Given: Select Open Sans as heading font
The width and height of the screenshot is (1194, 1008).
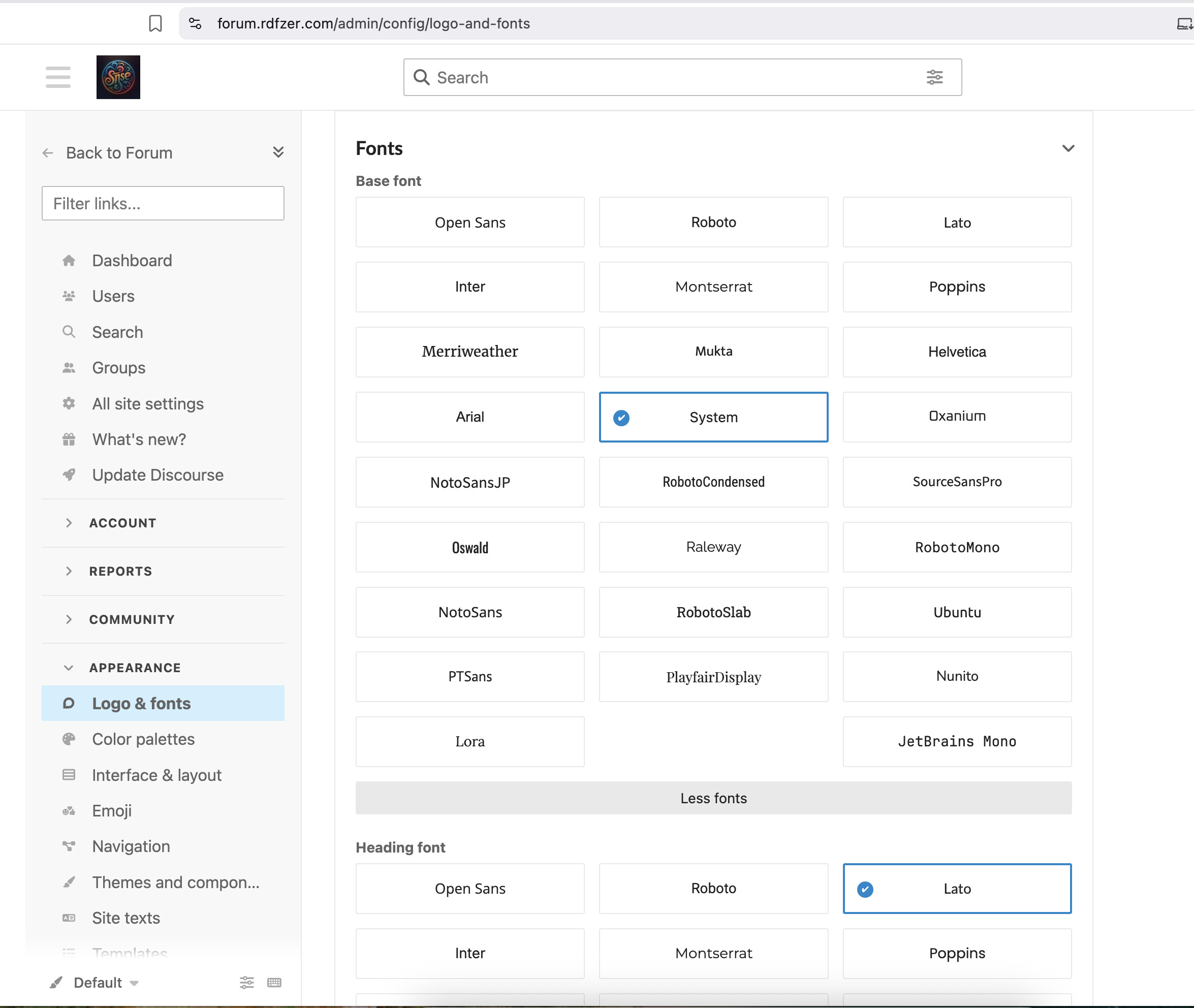Looking at the screenshot, I should (469, 889).
